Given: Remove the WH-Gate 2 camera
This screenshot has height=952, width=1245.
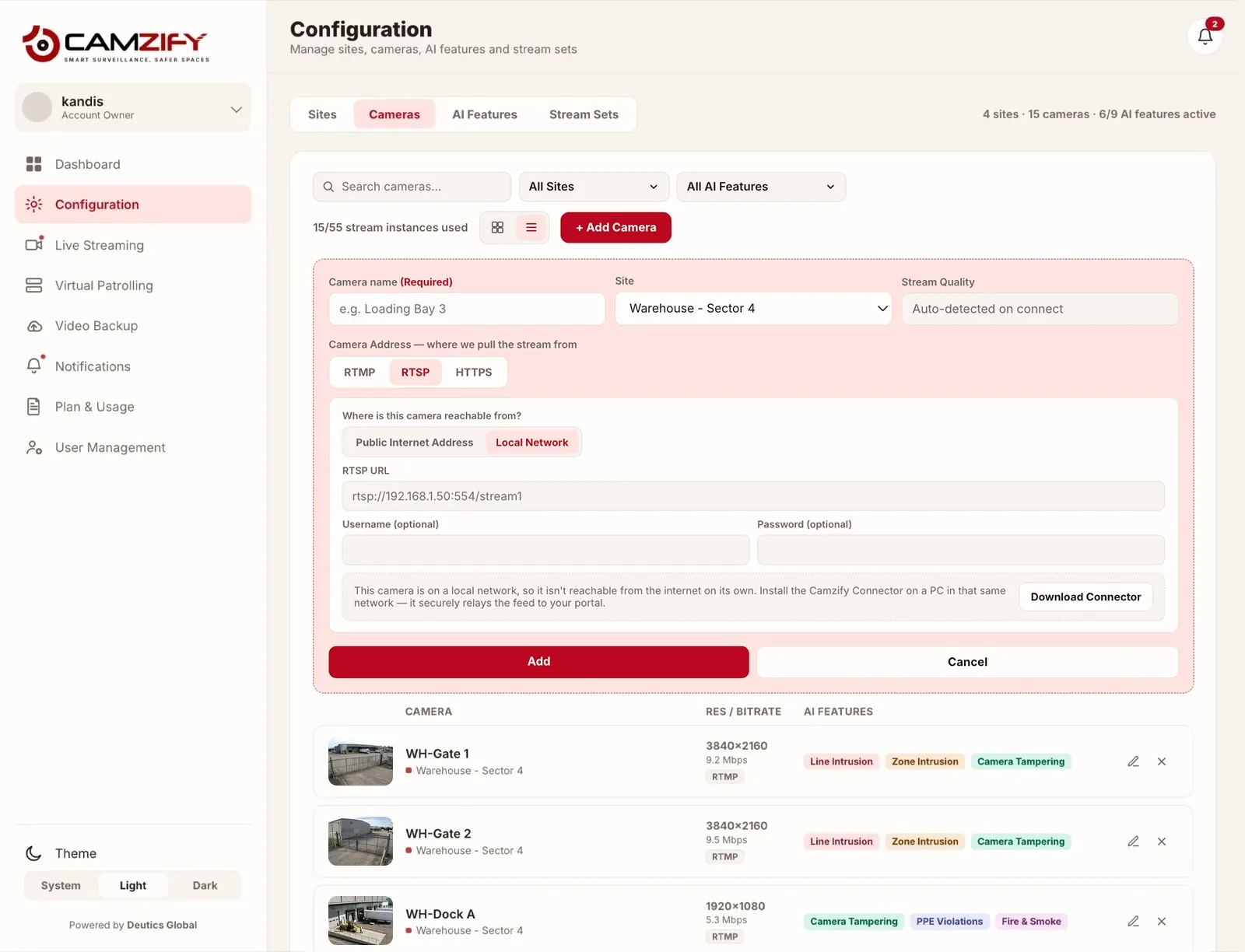Looking at the screenshot, I should 1162,842.
